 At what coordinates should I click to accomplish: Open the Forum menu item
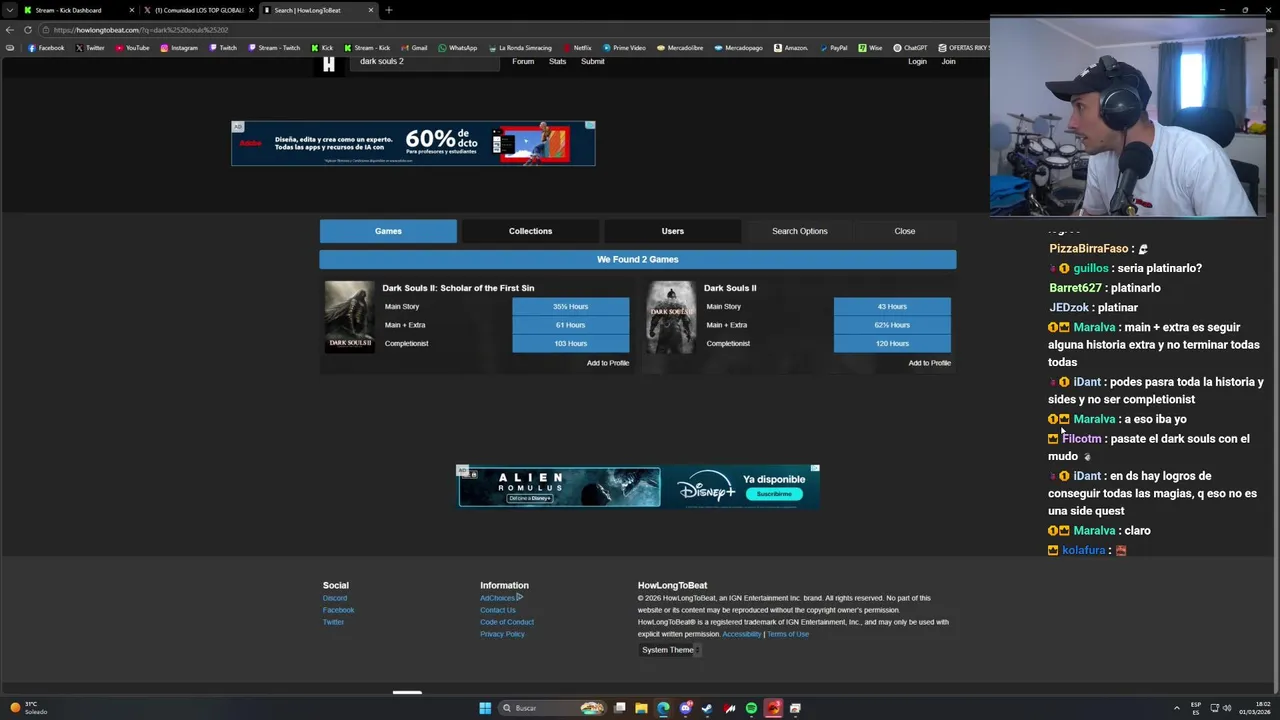[x=523, y=62]
